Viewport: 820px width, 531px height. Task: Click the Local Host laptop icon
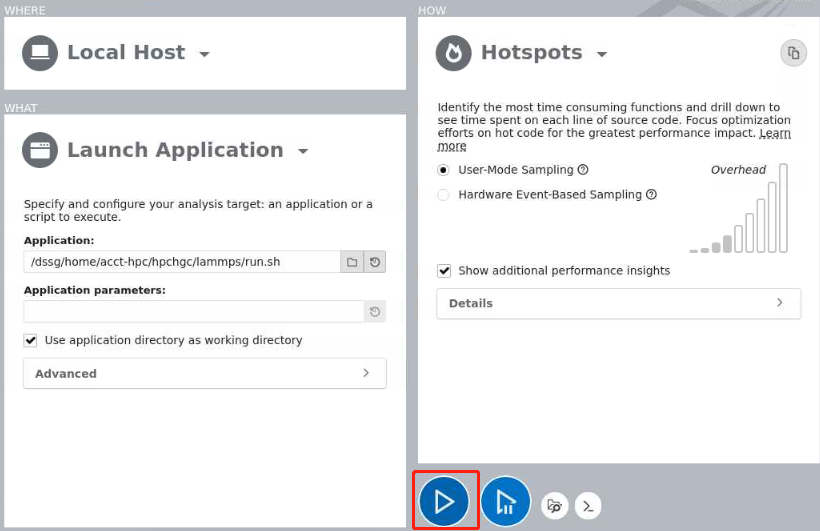[x=40, y=53]
